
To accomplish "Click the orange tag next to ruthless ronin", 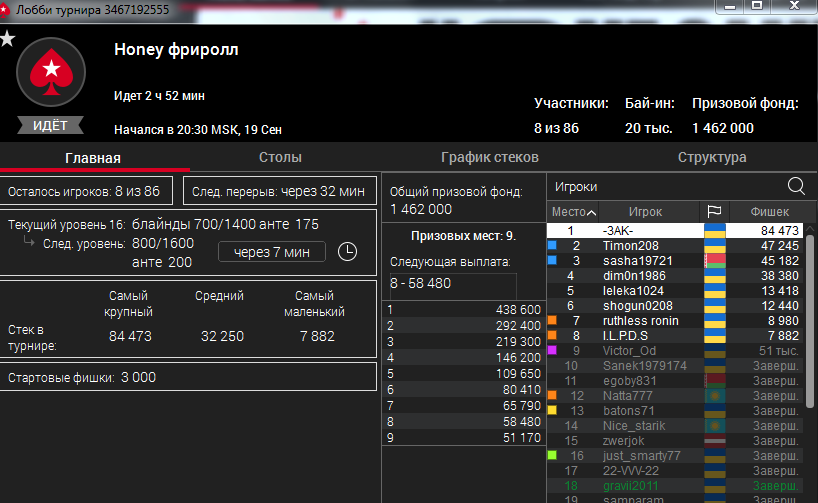I will [x=552, y=320].
